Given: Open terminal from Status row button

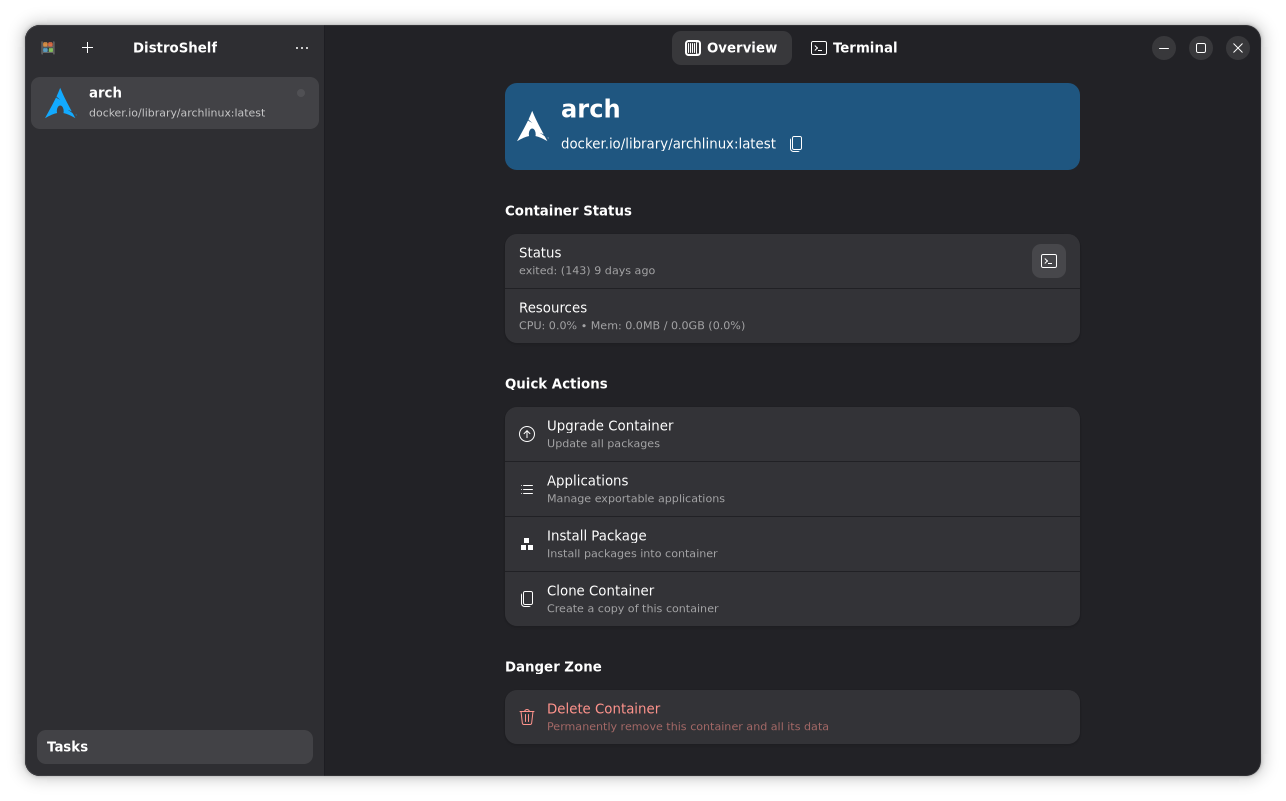Looking at the screenshot, I should (1048, 261).
